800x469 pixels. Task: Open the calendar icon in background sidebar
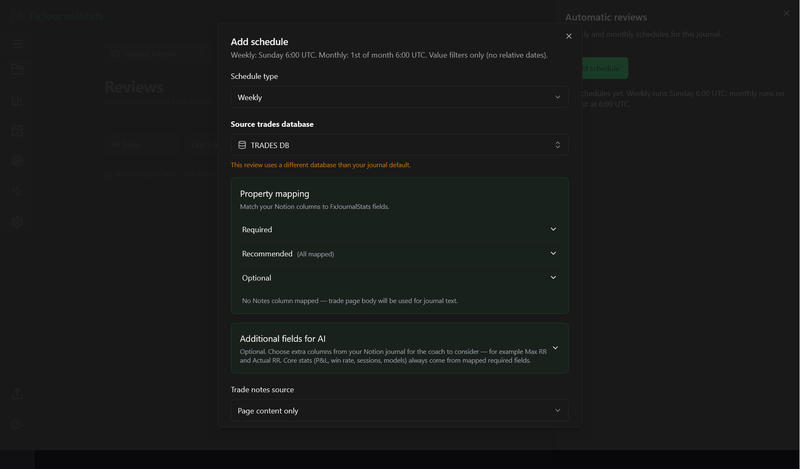pos(17,131)
